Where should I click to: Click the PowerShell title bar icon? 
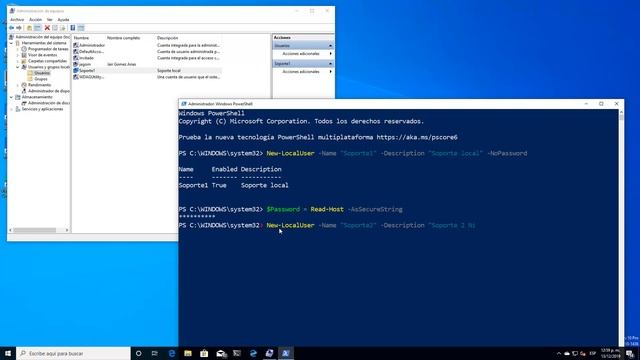pyautogui.click(x=184, y=104)
